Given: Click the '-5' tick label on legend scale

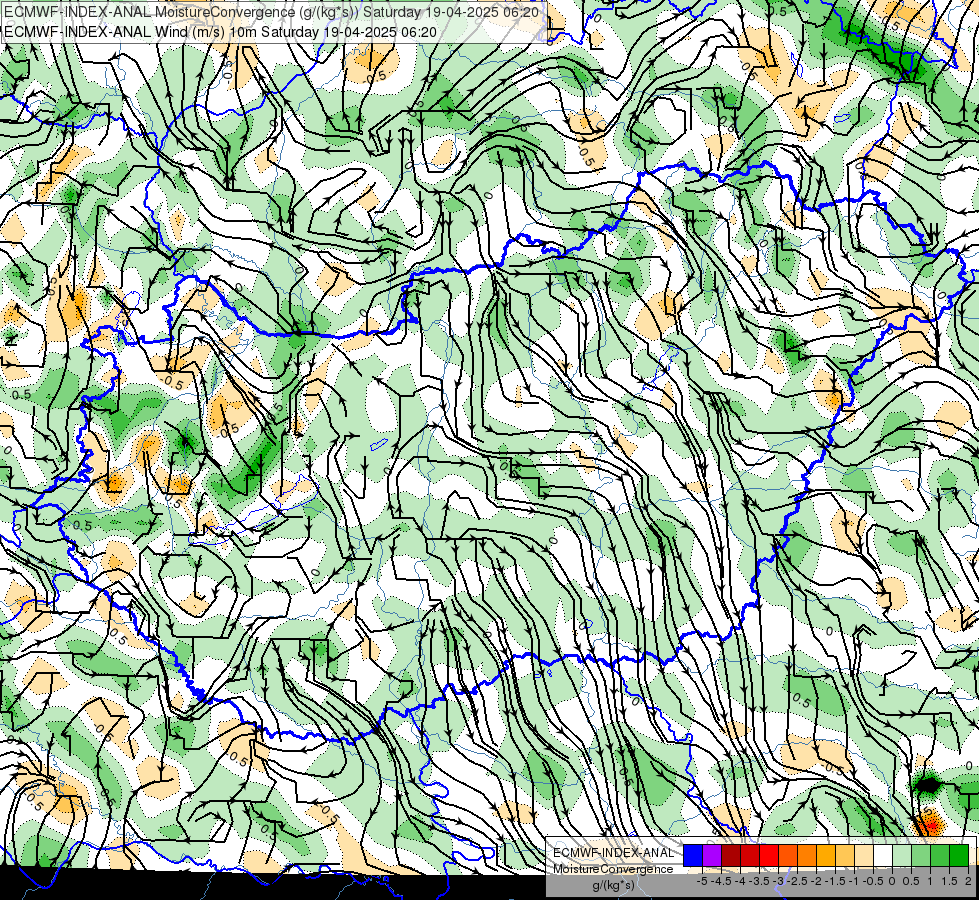Looking at the screenshot, I should tap(702, 881).
